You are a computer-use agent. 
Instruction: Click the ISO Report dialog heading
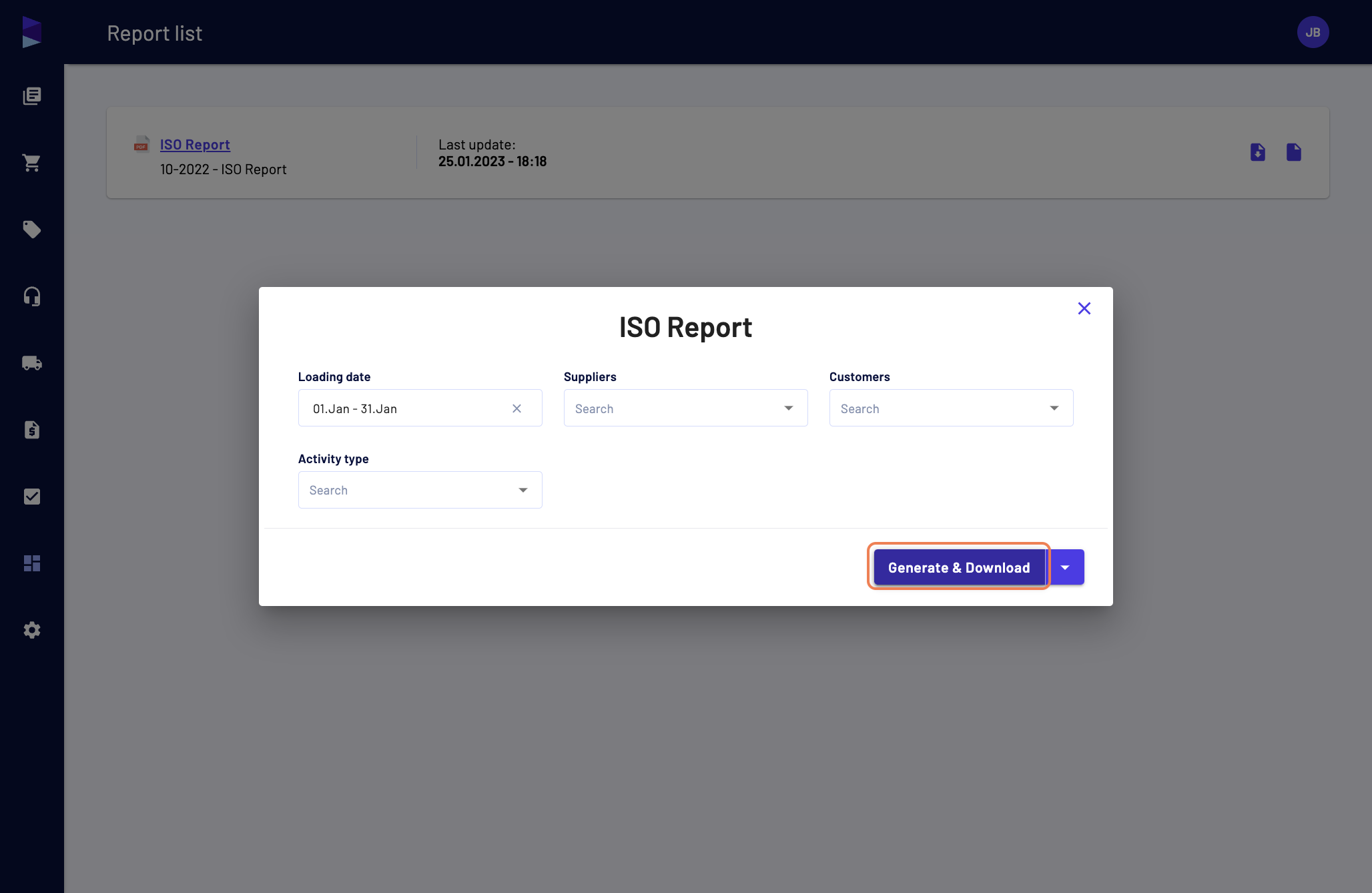click(x=685, y=328)
